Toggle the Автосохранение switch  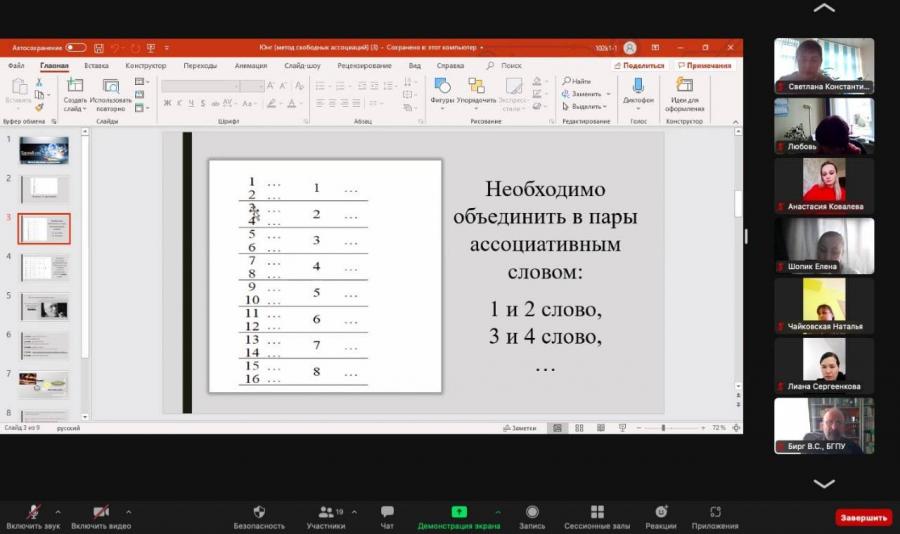(76, 48)
